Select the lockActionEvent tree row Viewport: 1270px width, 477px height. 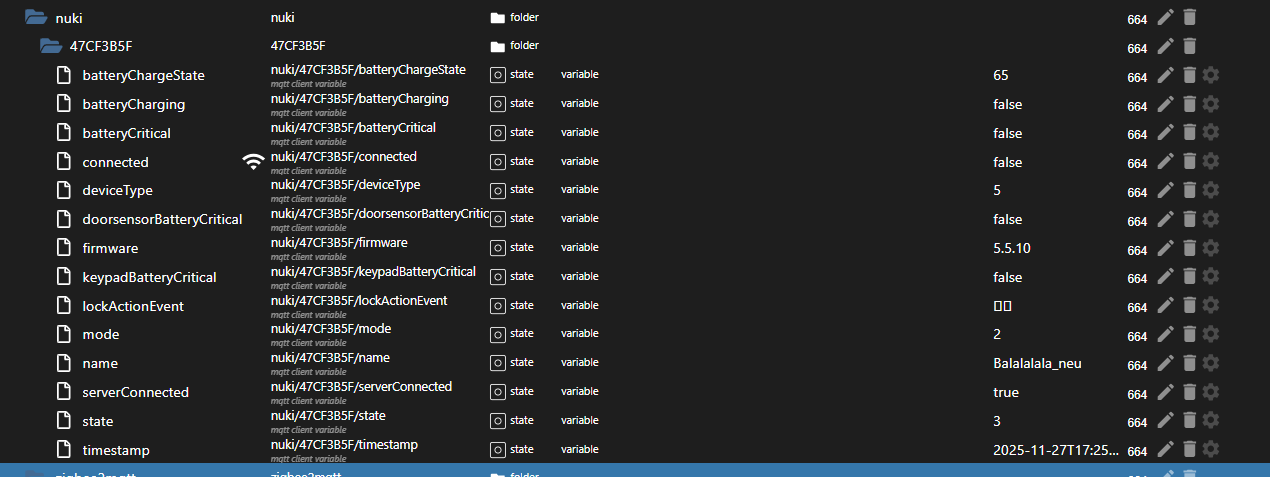[x=635, y=306]
